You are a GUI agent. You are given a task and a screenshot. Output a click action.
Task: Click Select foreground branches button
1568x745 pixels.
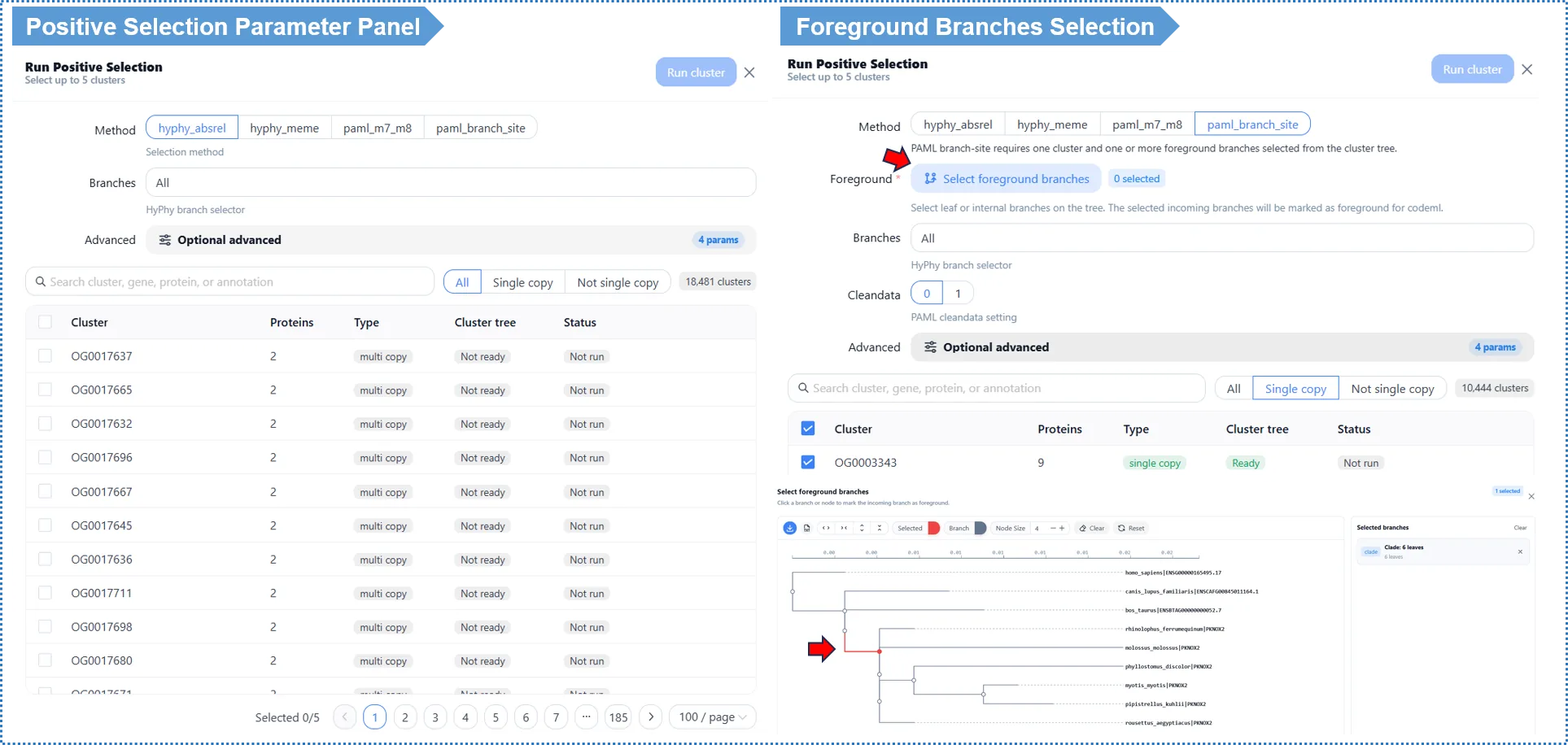tap(1006, 179)
